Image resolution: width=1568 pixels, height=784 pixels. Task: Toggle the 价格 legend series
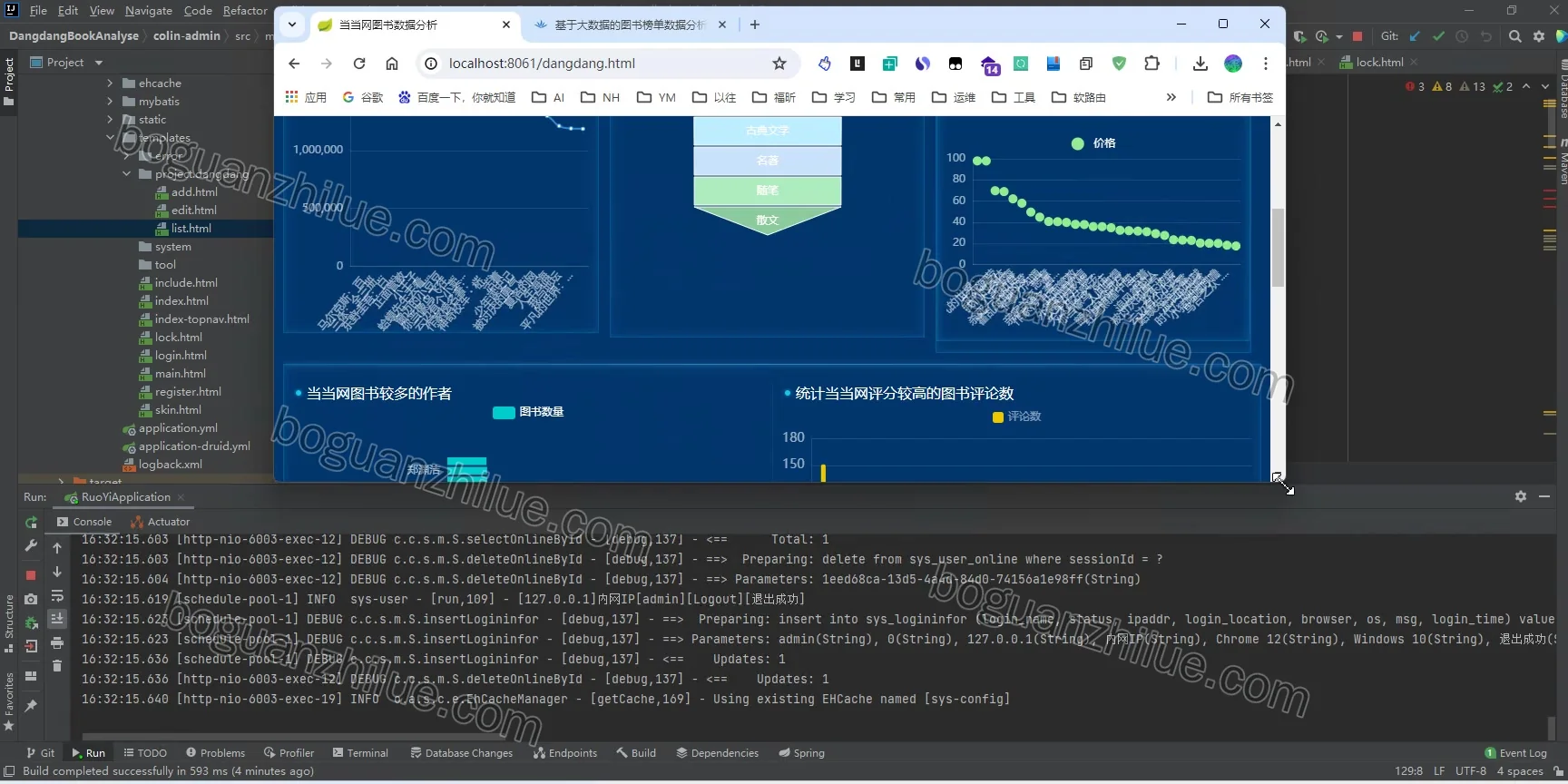point(1093,143)
